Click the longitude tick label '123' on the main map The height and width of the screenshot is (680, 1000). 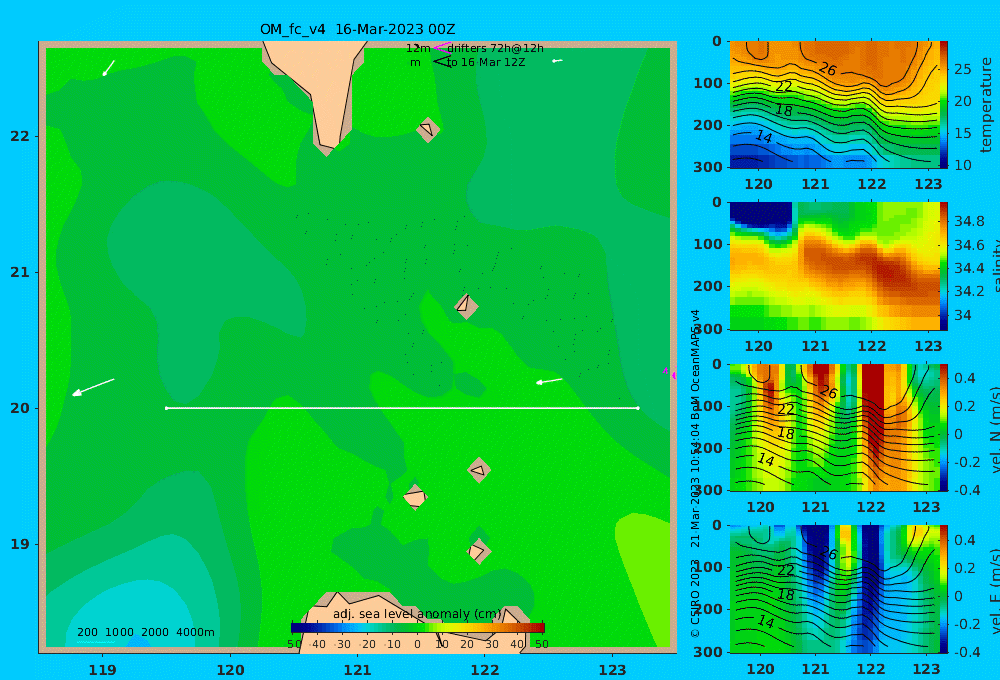point(612,670)
